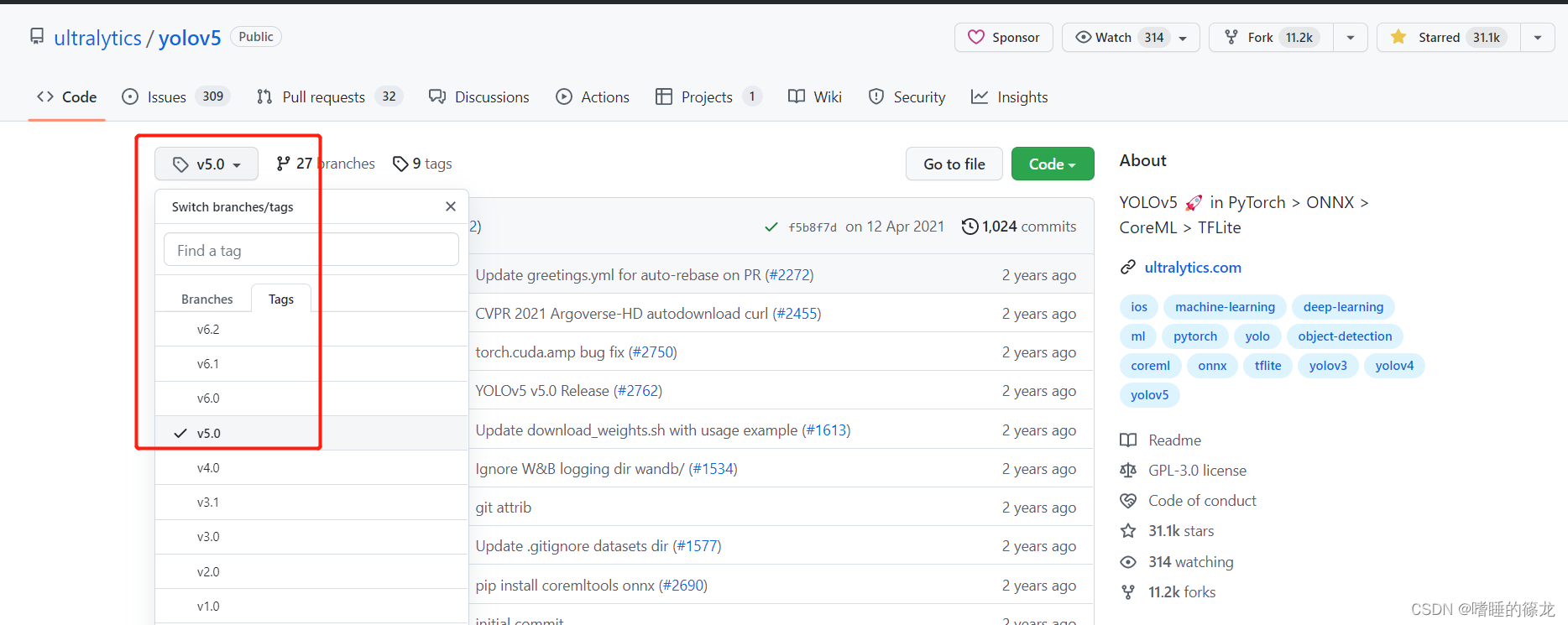The height and width of the screenshot is (625, 1568).
Task: Select tag v3.1 from list
Action: pos(311,503)
